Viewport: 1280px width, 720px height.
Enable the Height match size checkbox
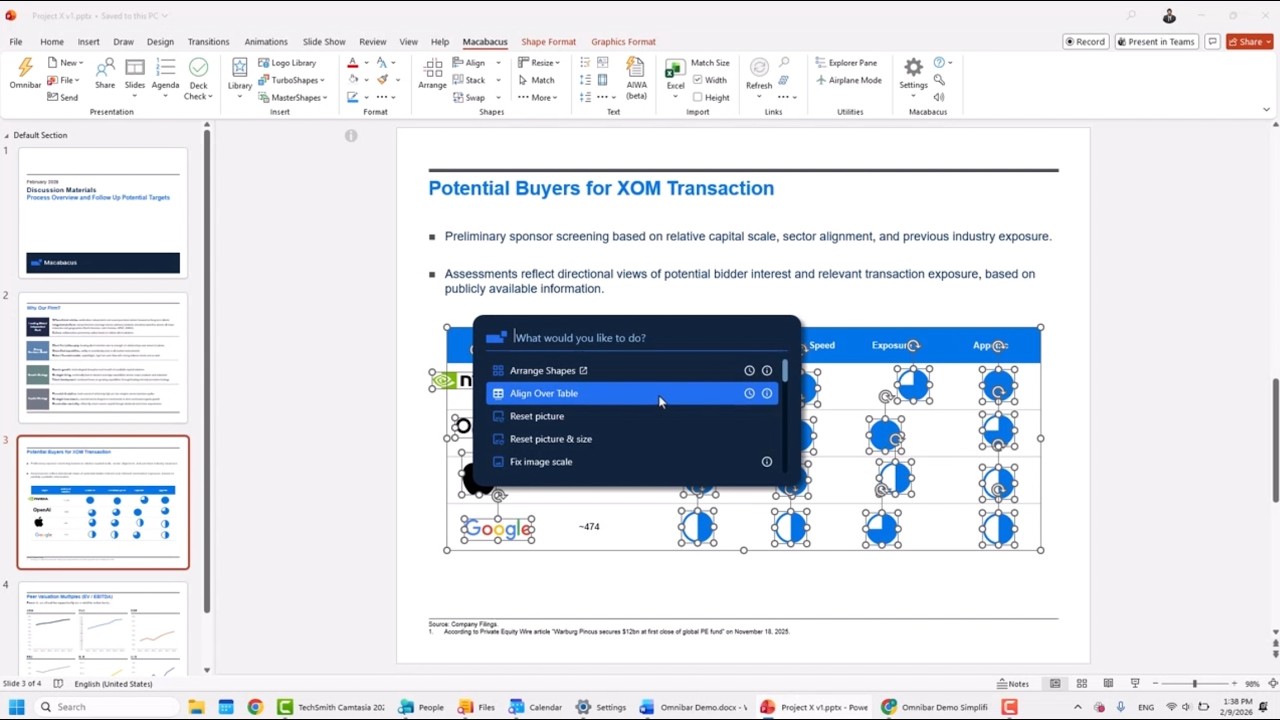(711, 97)
